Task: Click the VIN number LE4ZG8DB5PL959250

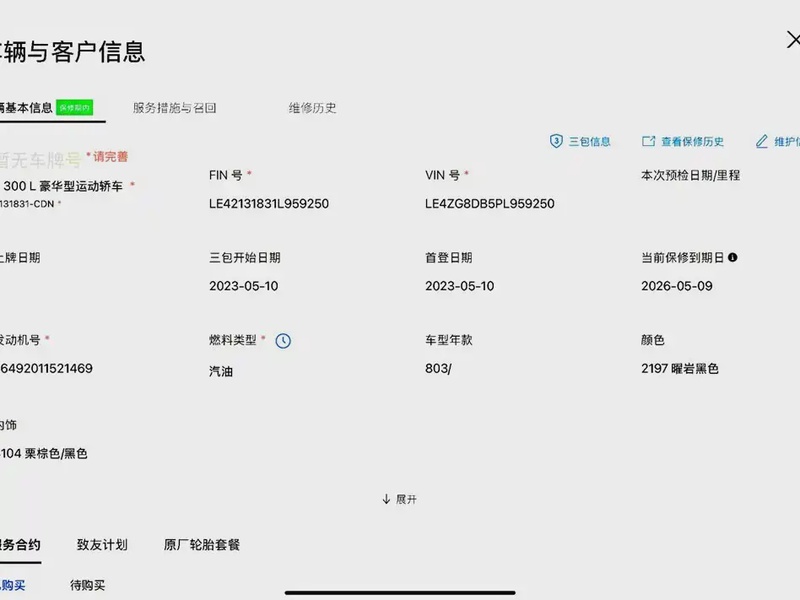Action: (489, 204)
